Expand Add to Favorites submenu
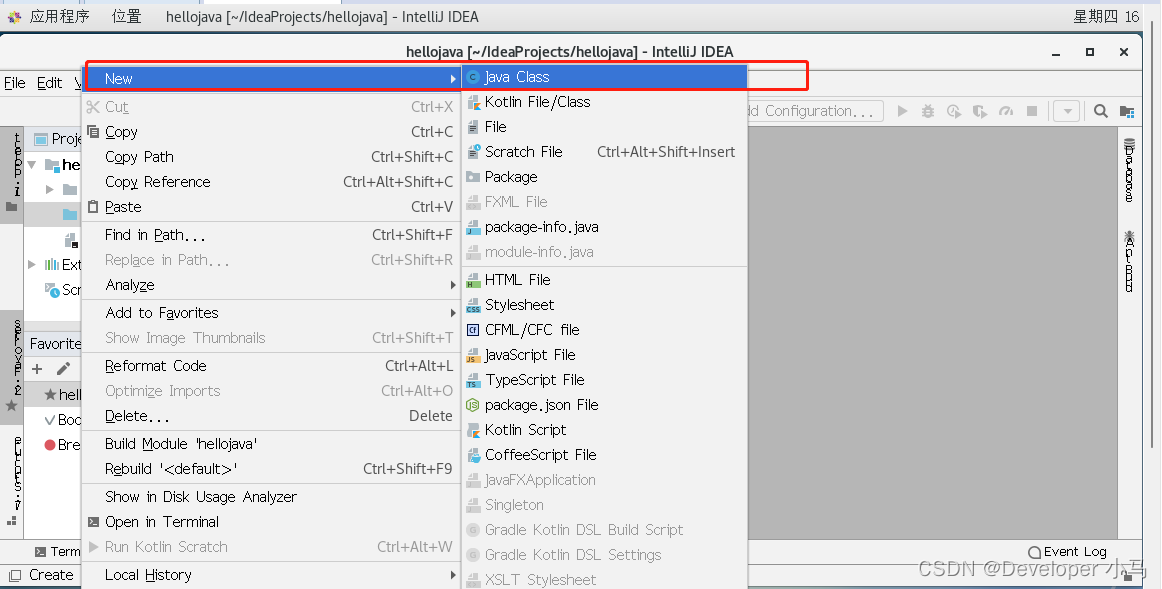 271,313
